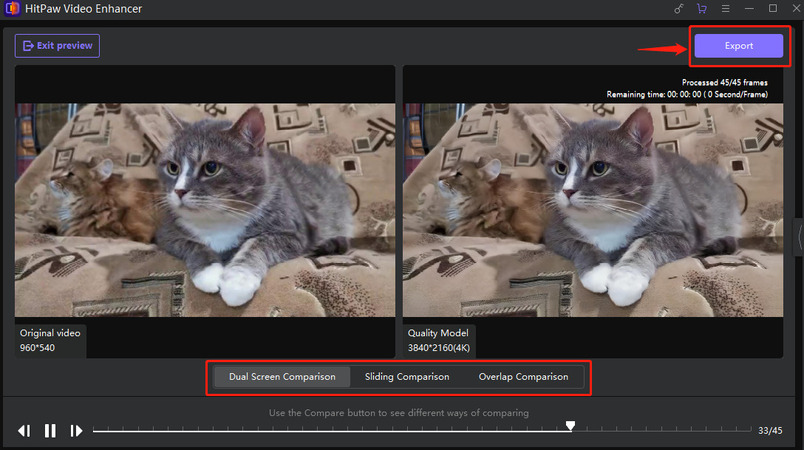Click the Remaining time status text
804x450 pixels.
pos(687,94)
